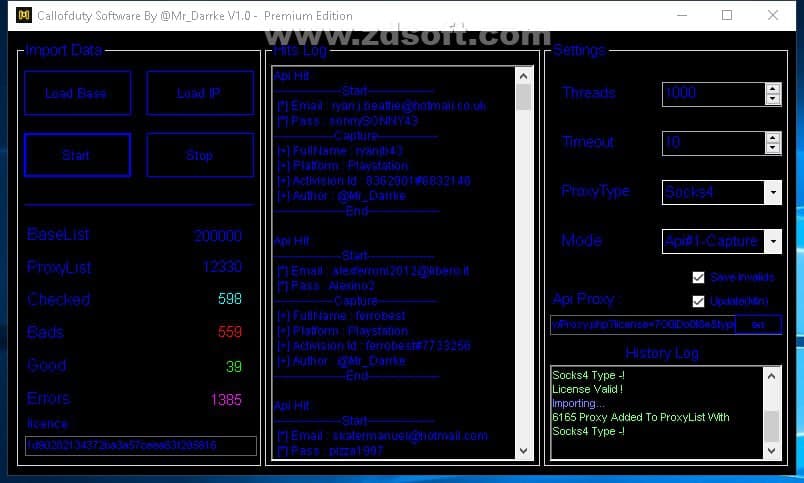The height and width of the screenshot is (483, 804).
Task: Click the Errors count 1385
Action: (226, 399)
